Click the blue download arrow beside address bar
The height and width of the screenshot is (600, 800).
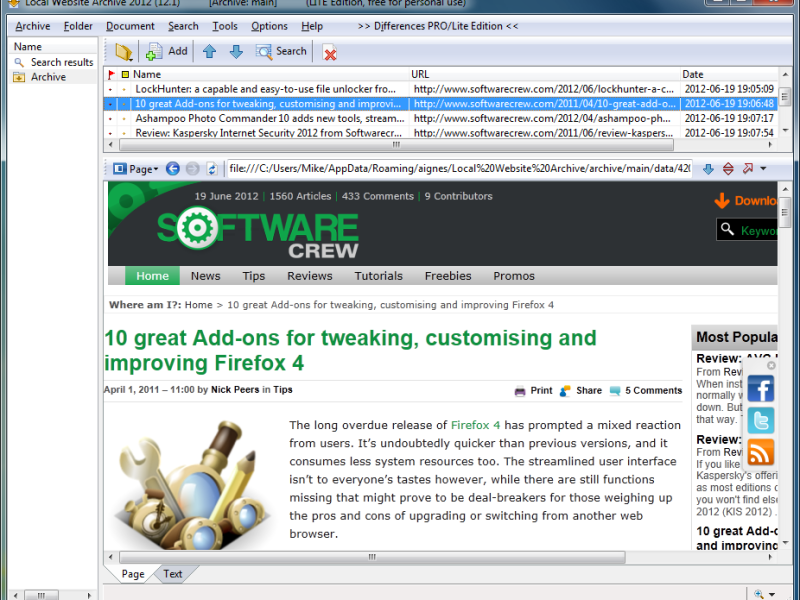(x=708, y=169)
